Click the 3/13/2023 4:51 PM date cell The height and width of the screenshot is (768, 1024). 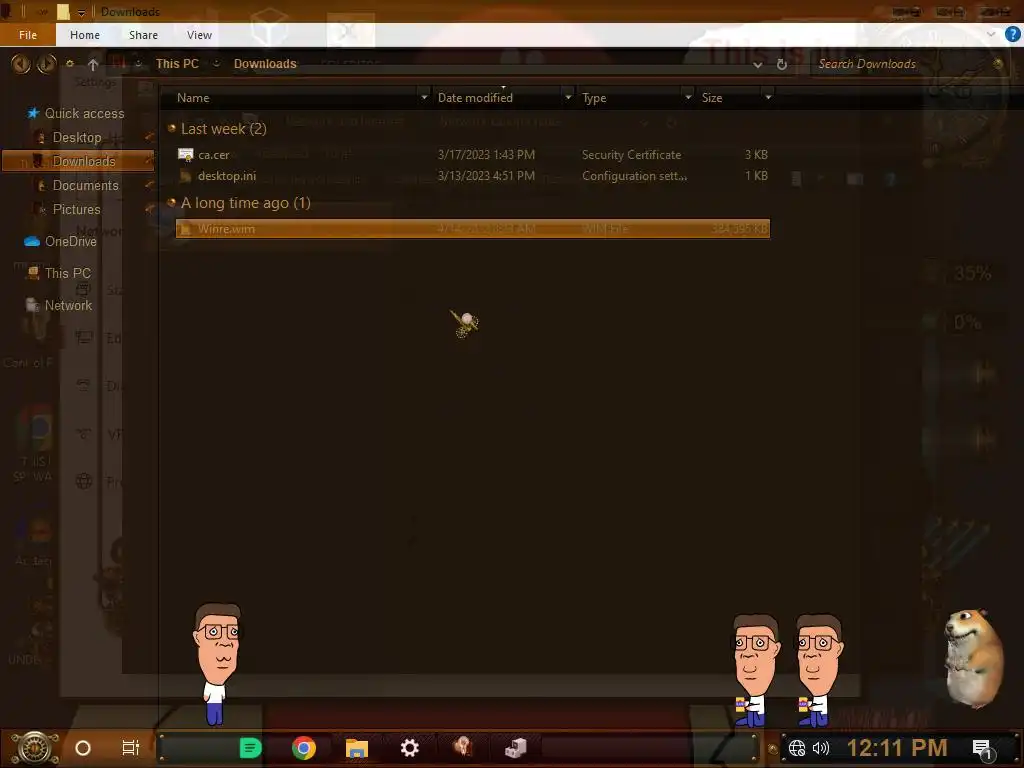(486, 176)
